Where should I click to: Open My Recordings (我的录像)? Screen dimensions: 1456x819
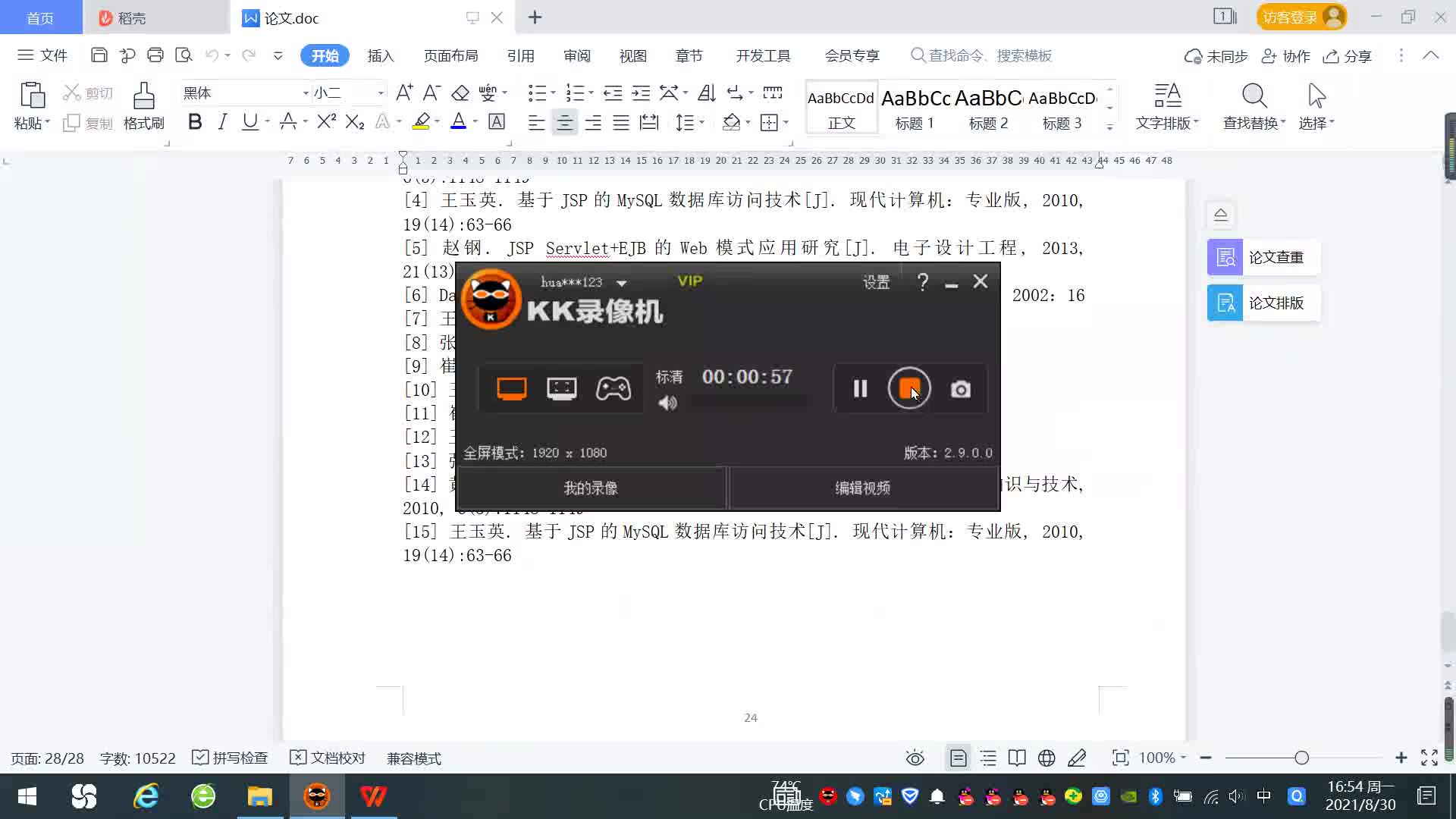591,488
